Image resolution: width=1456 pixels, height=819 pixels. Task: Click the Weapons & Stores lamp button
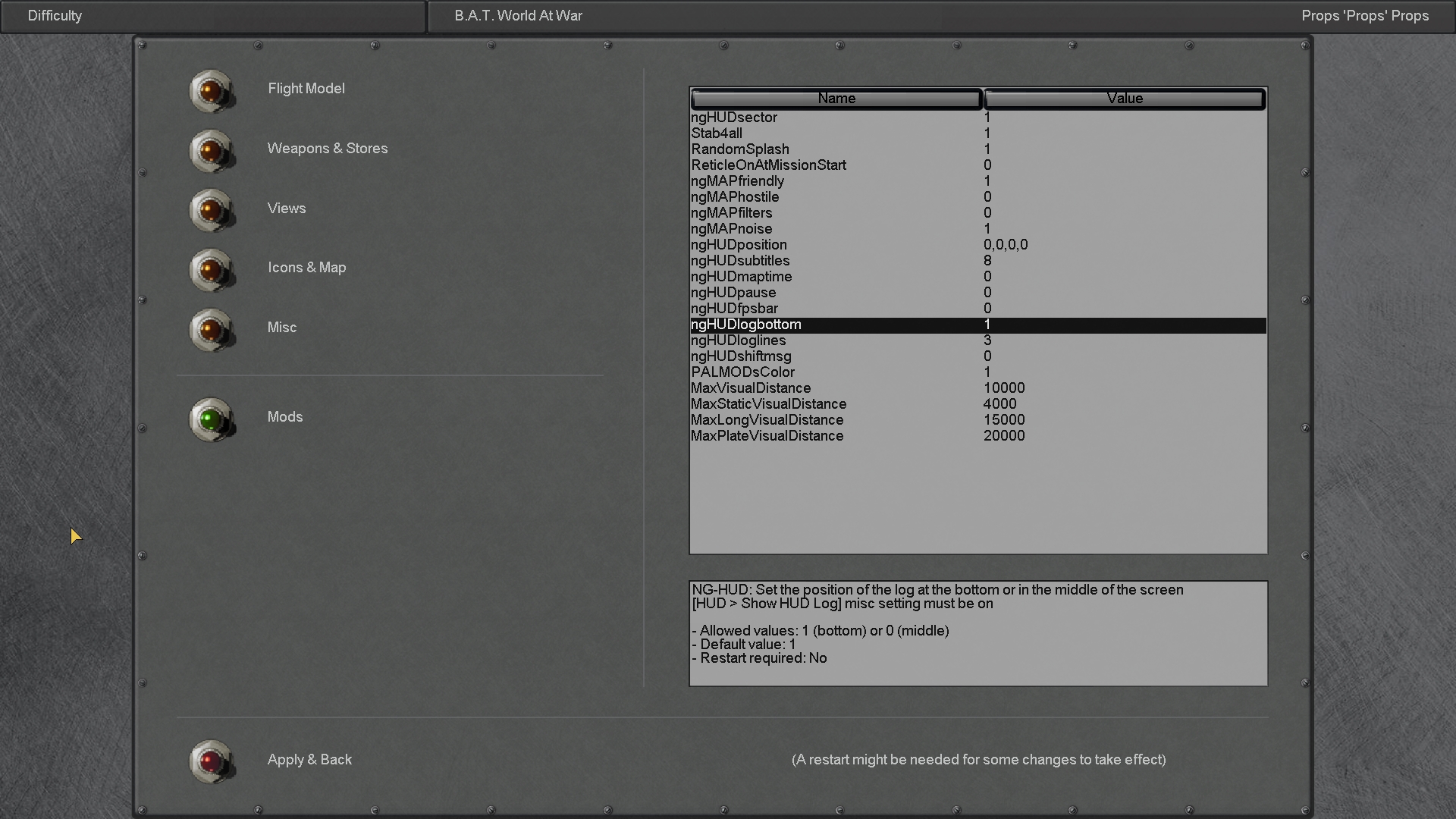(x=211, y=150)
